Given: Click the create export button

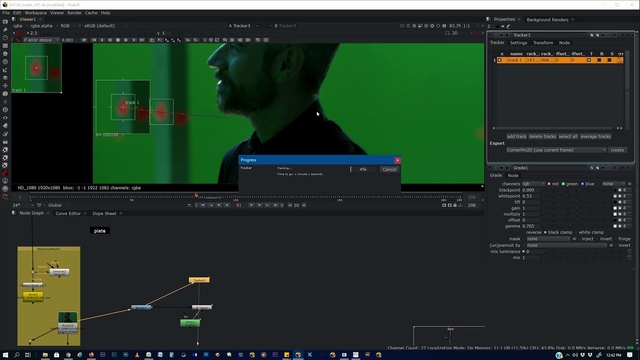Looking at the screenshot, I should point(617,150).
